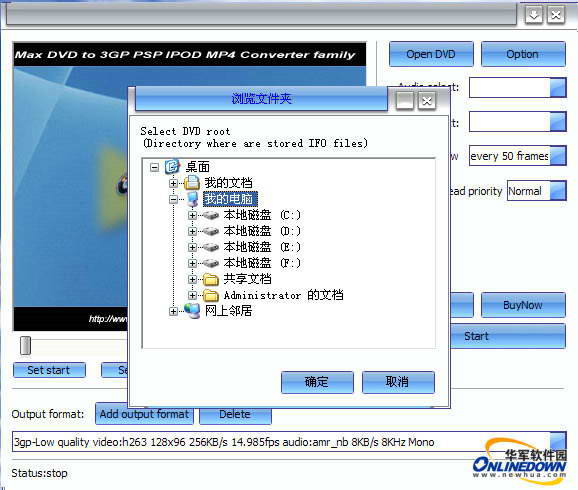Click the desktop icon beside 桌面

172,167
